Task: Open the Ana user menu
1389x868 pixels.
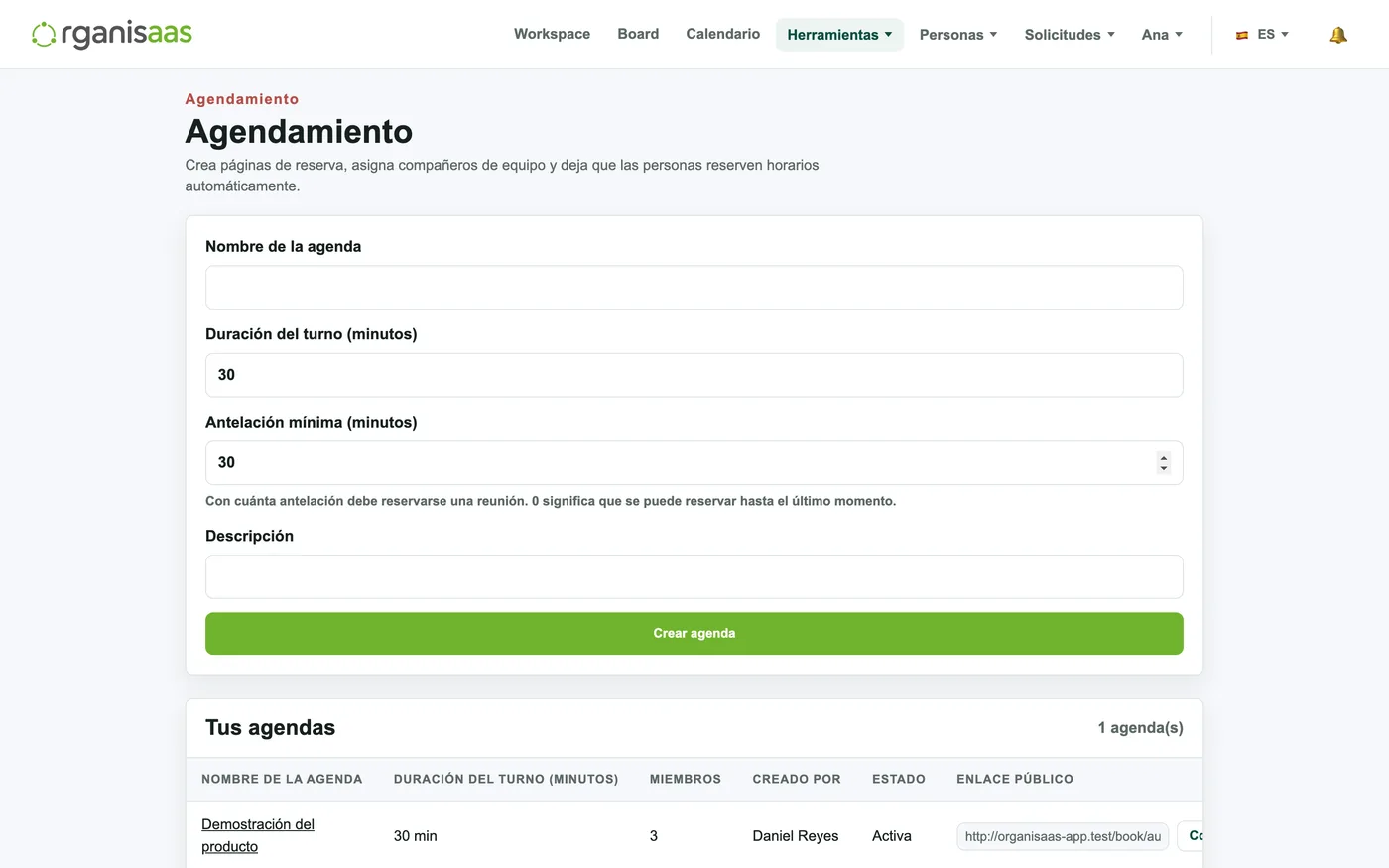Action: pos(1162,35)
